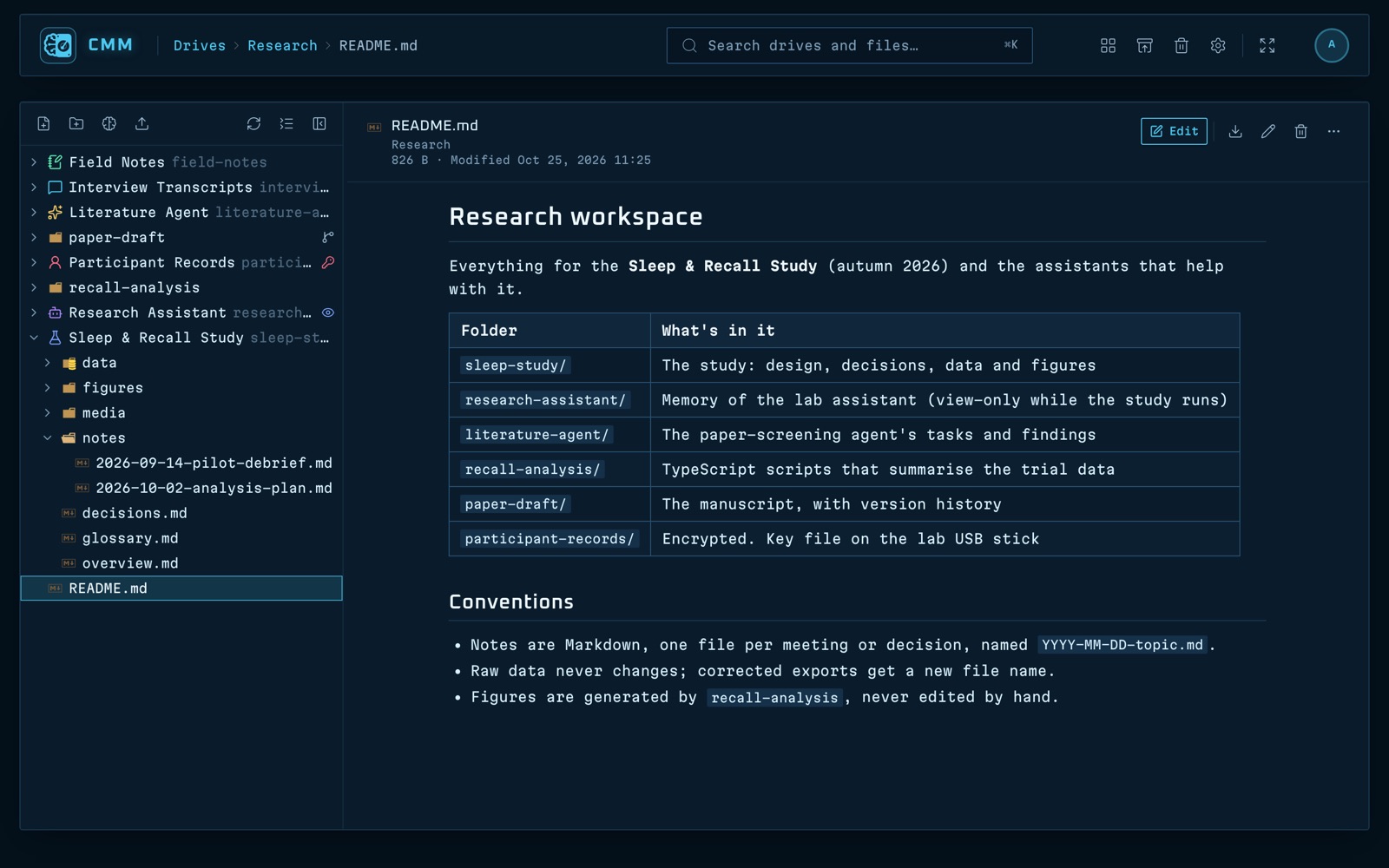Click the brain icon in sidebar toolbar

(109, 124)
